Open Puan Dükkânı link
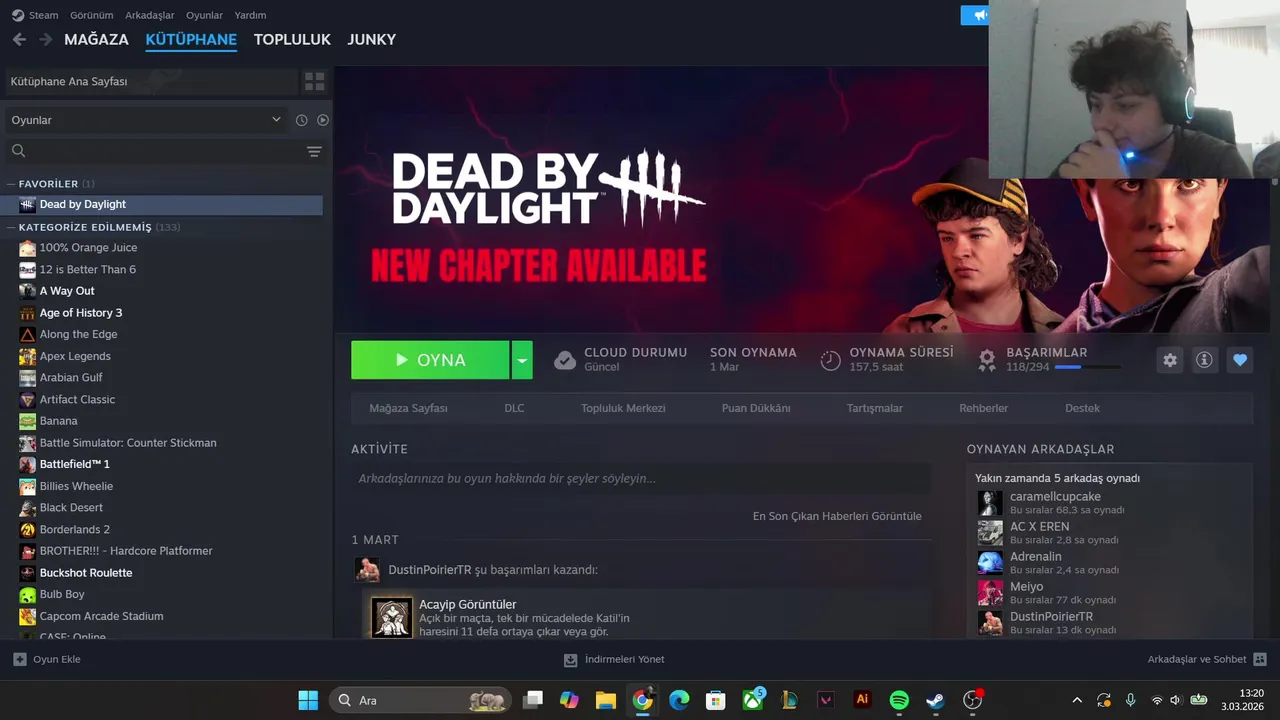 tap(756, 408)
